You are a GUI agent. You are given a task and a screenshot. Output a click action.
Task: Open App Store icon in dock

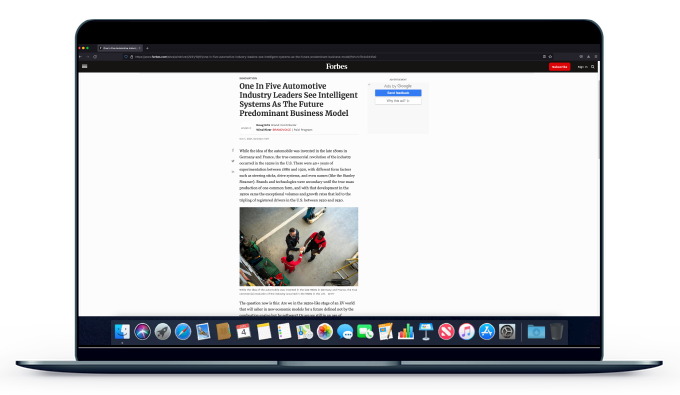click(487, 332)
